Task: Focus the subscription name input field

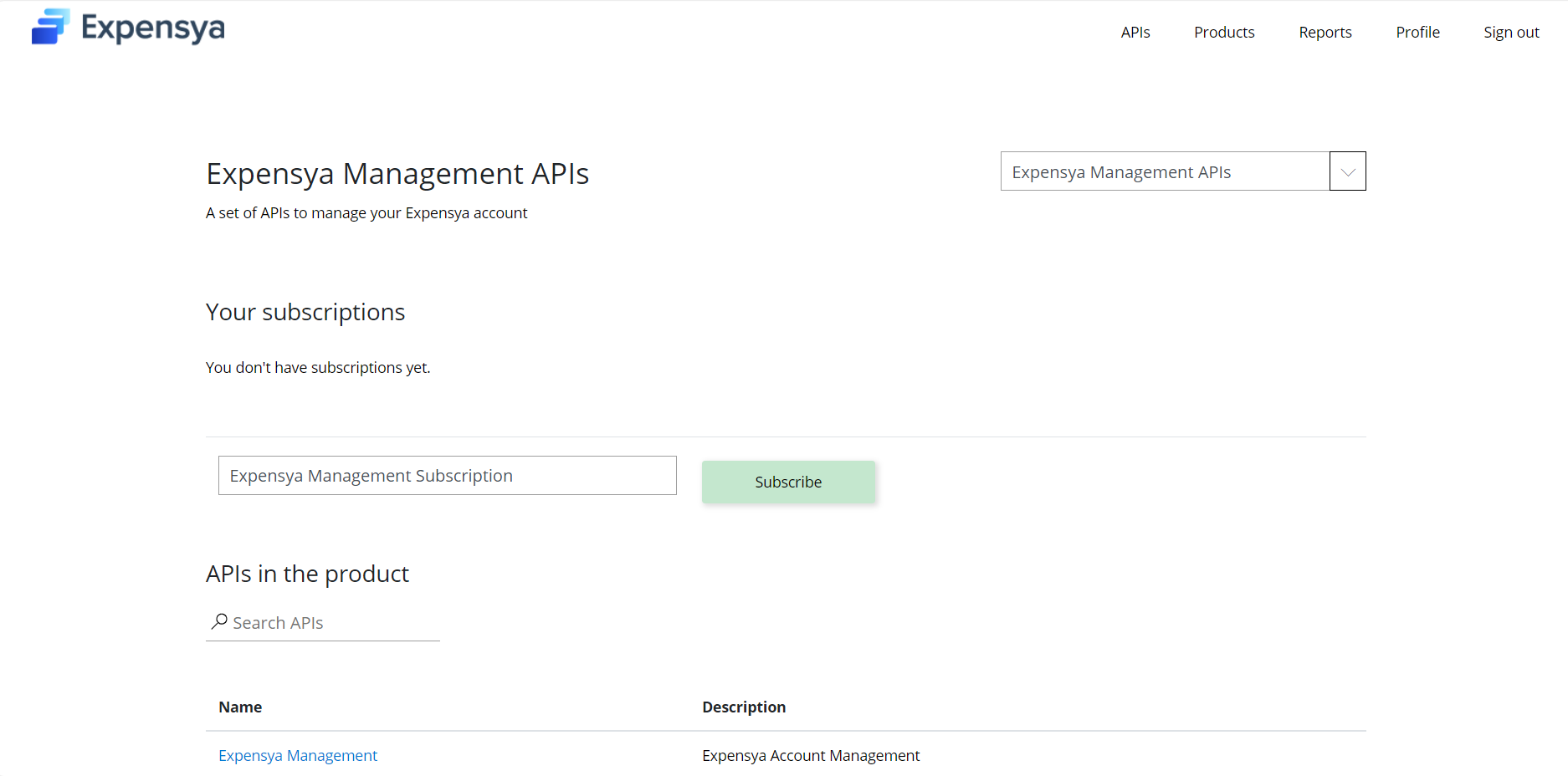Action: click(x=447, y=476)
